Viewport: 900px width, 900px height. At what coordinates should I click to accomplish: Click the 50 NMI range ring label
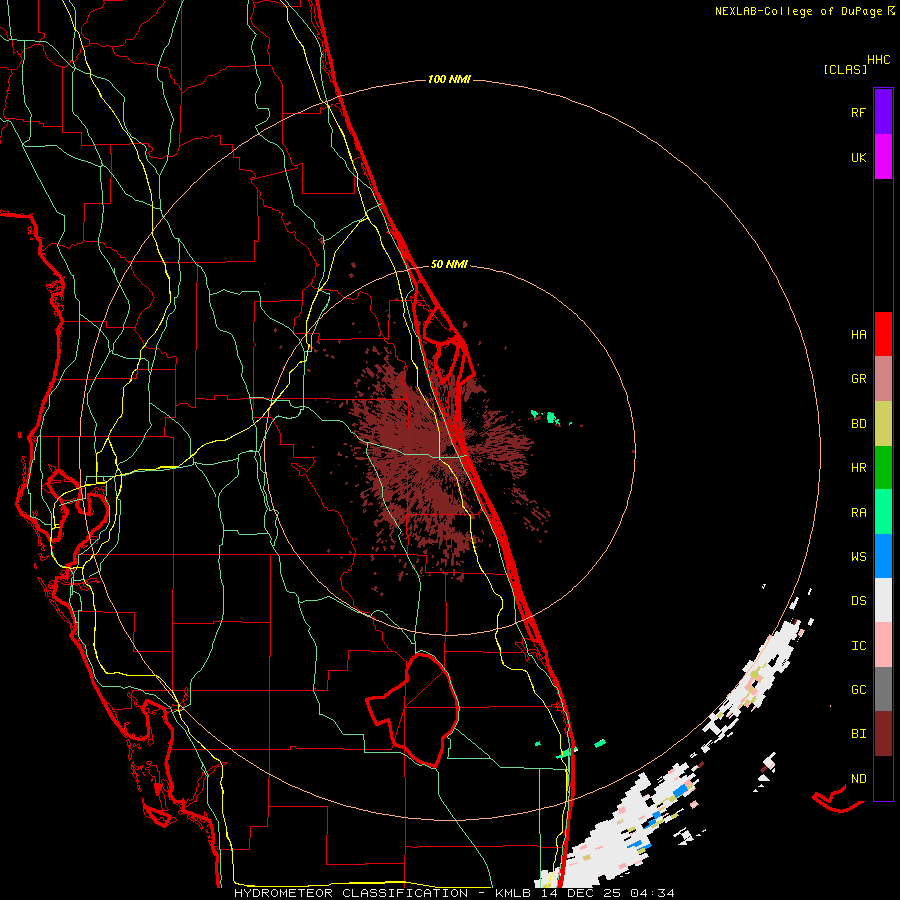(449, 264)
